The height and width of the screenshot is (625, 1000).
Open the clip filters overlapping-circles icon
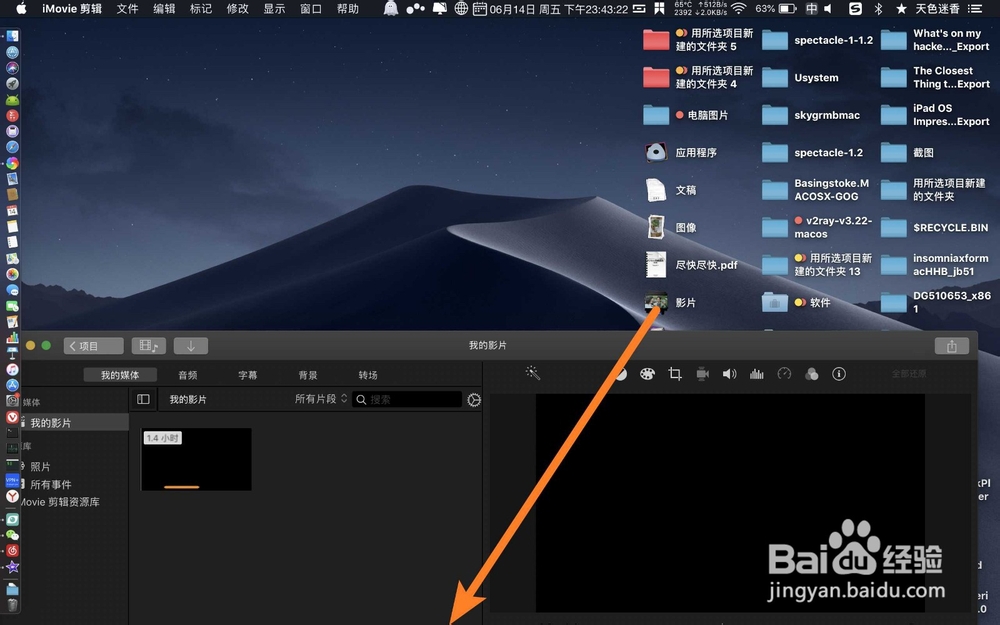(810, 373)
